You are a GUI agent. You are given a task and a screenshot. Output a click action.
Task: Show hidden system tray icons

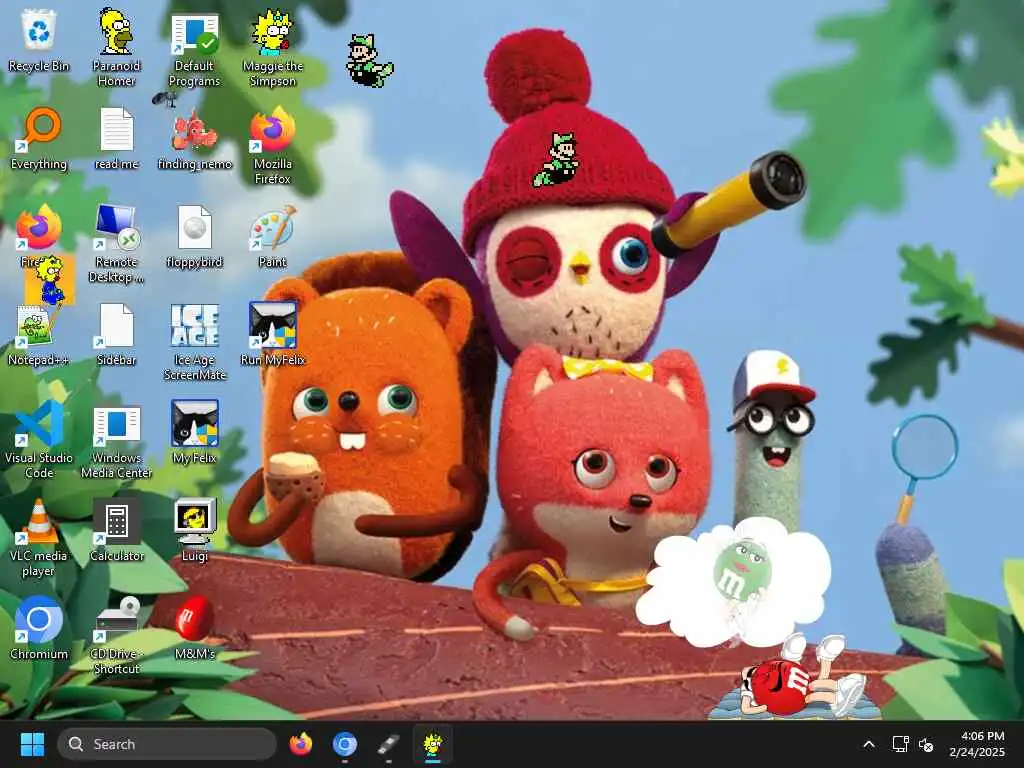pyautogui.click(x=869, y=744)
